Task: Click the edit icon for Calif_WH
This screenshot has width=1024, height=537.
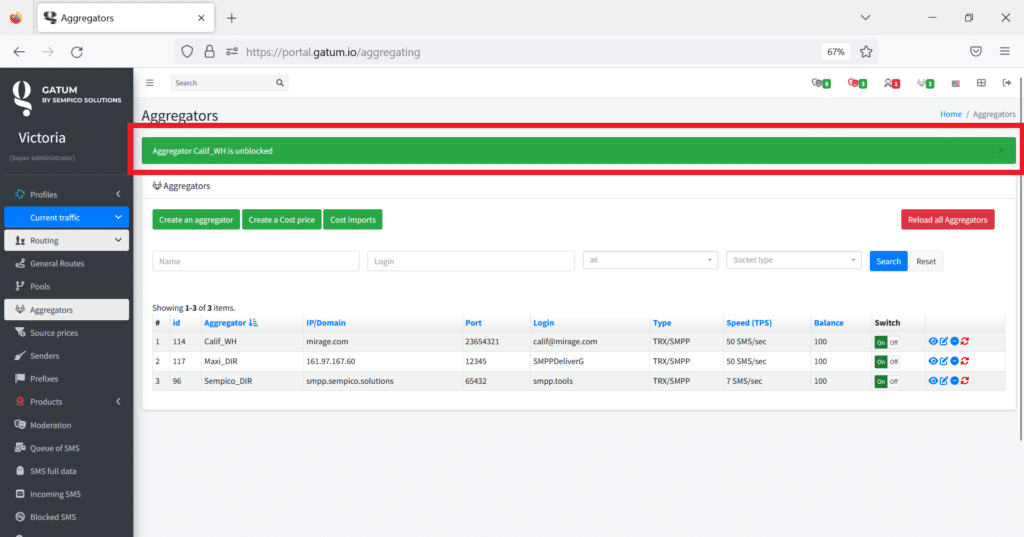Action: pos(943,341)
